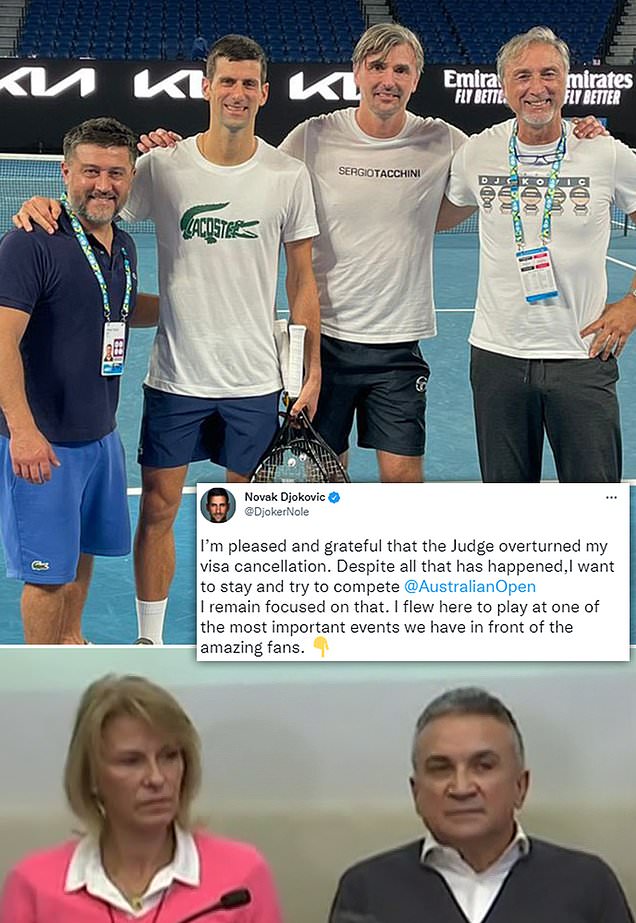Open the @AustralianOpen mention link
This screenshot has height=923, width=636.
pos(470,587)
